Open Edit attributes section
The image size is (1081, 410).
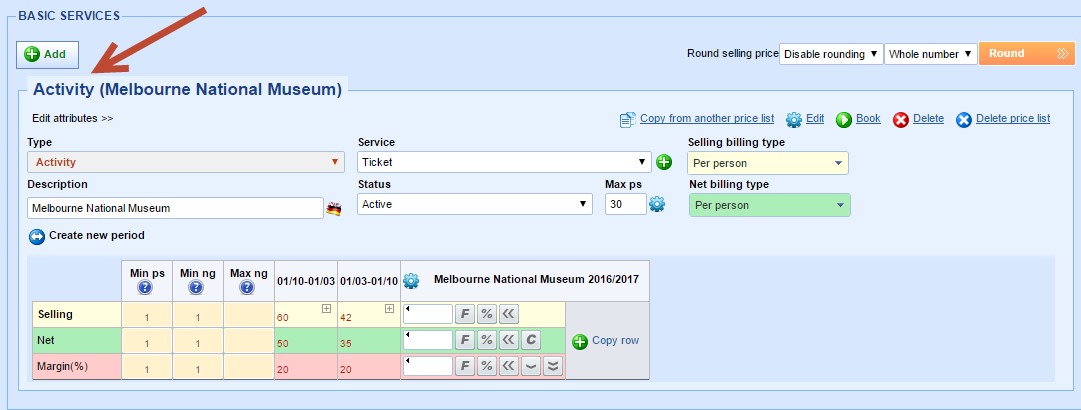pos(72,119)
